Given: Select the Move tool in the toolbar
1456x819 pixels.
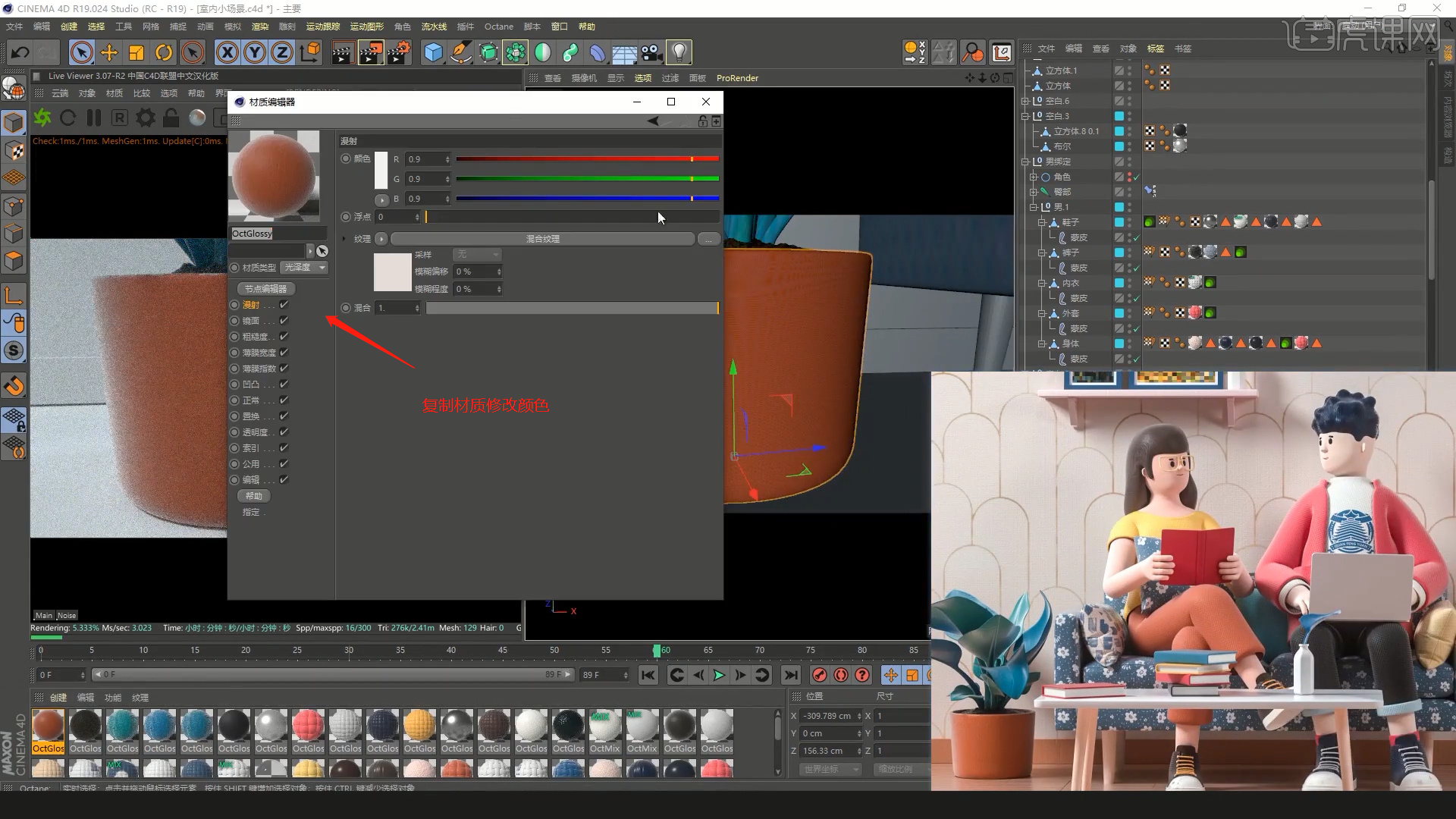Looking at the screenshot, I should 108,52.
